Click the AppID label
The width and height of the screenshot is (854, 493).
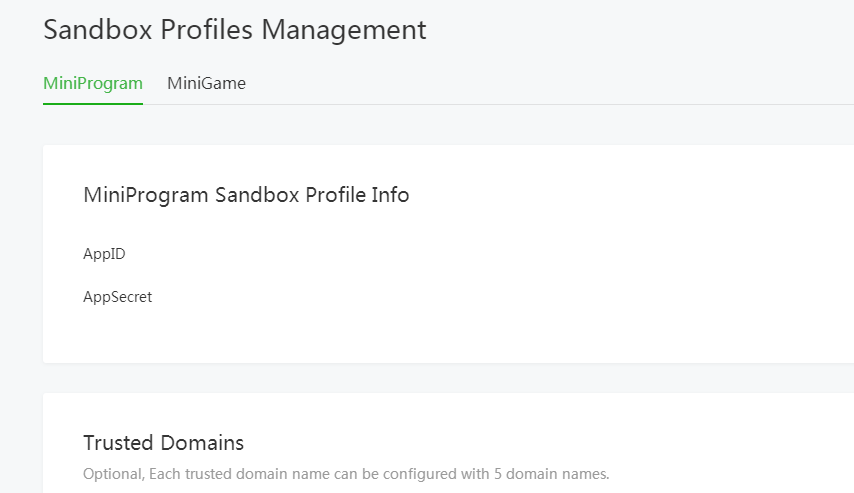click(104, 254)
